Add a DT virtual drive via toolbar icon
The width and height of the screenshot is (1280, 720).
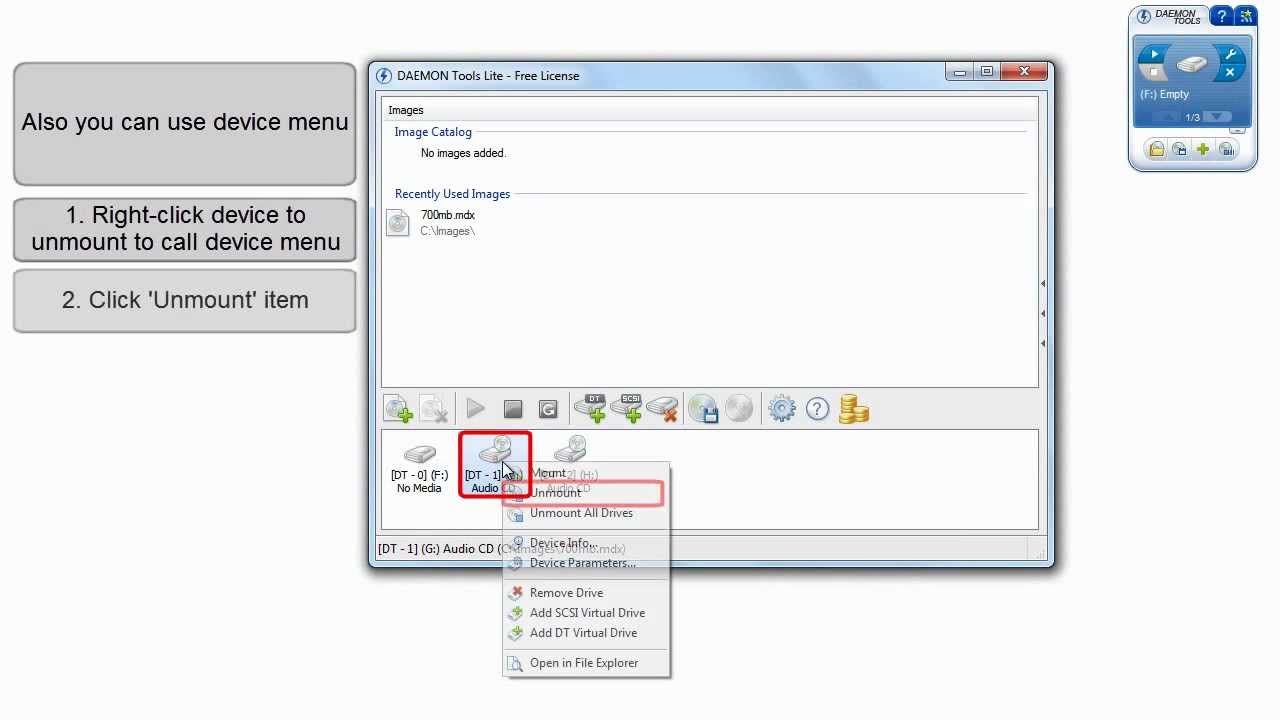591,408
